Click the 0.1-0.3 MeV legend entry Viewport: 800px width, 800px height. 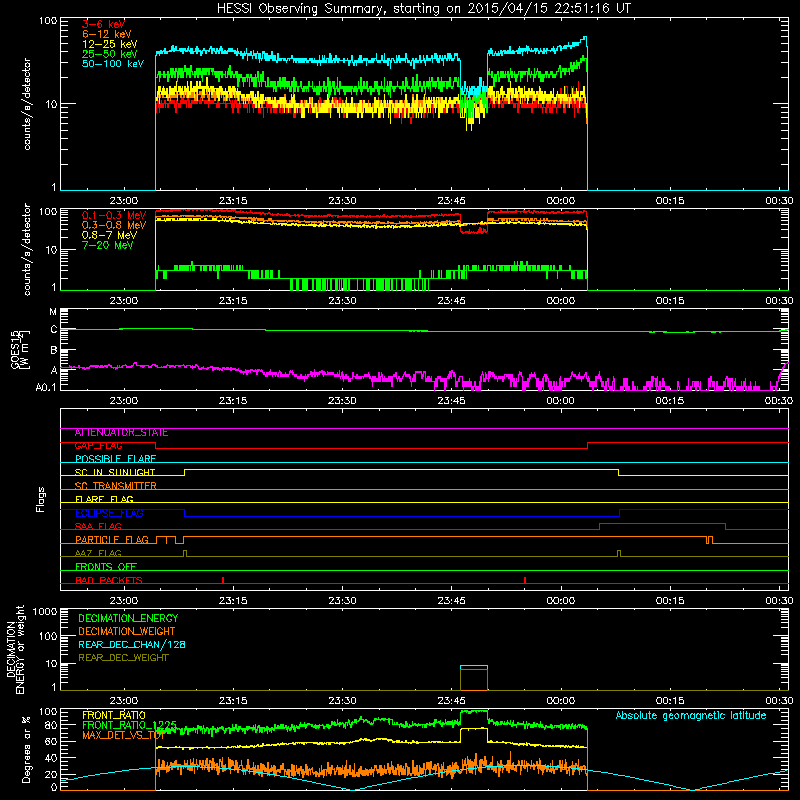[x=114, y=215]
